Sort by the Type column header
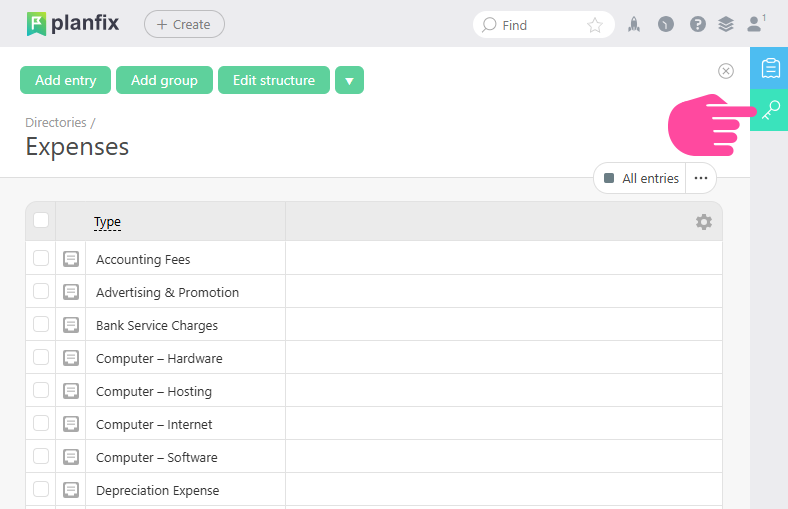The height and width of the screenshot is (509, 788). (107, 222)
